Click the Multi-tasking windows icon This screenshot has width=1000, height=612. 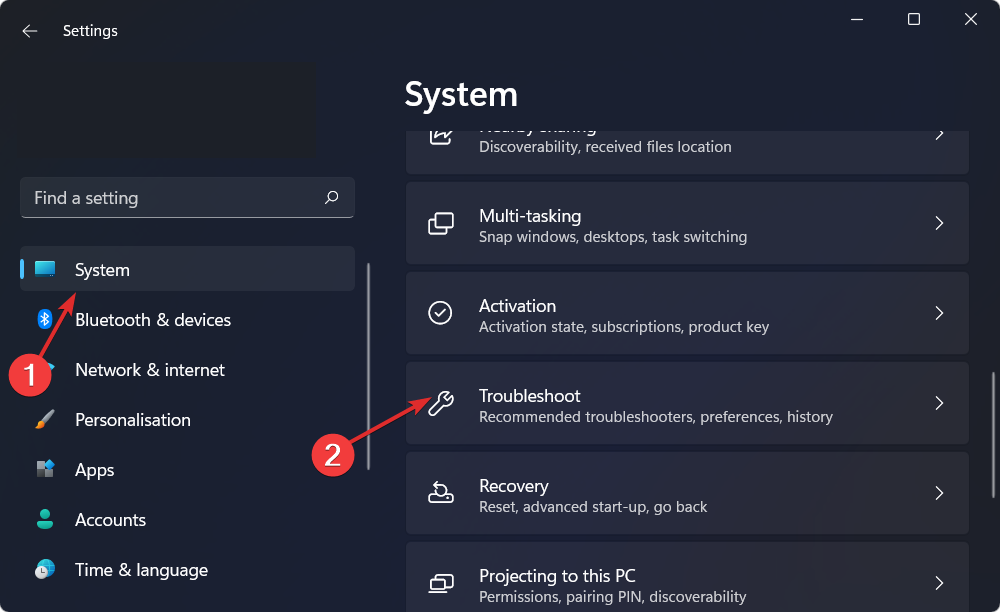(x=440, y=223)
